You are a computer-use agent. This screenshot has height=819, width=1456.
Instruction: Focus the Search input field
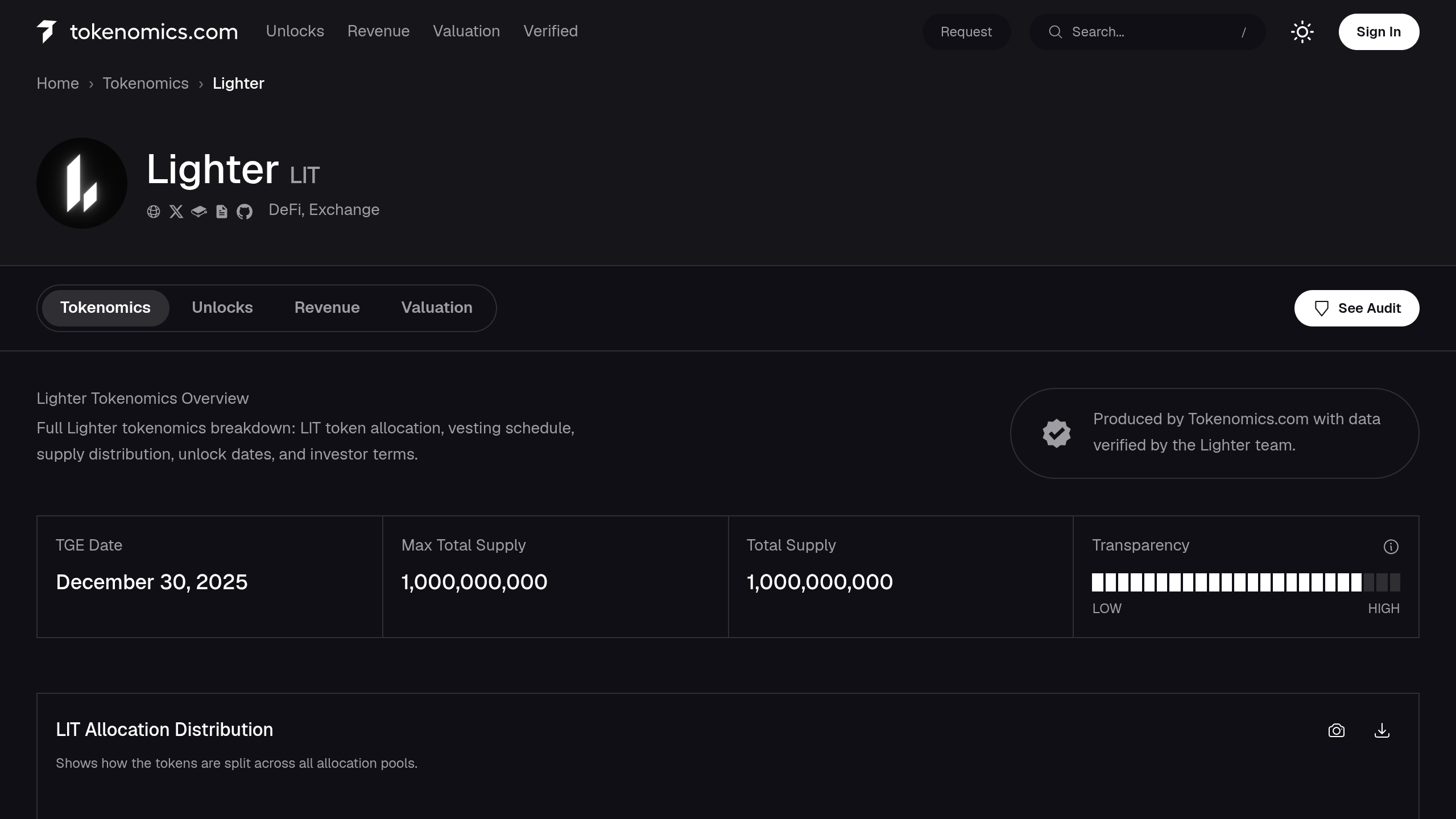(x=1147, y=32)
